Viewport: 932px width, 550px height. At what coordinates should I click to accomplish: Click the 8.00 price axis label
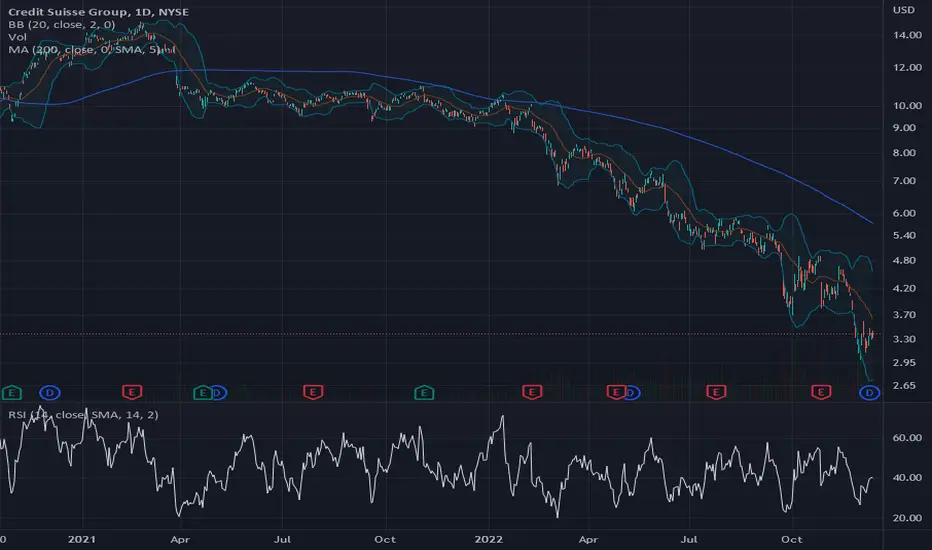904,153
